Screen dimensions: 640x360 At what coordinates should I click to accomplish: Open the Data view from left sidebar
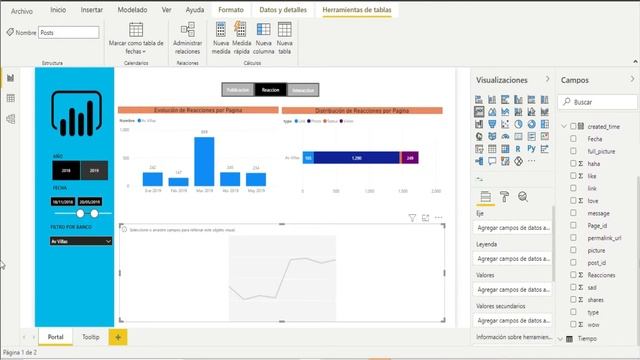tap(11, 98)
